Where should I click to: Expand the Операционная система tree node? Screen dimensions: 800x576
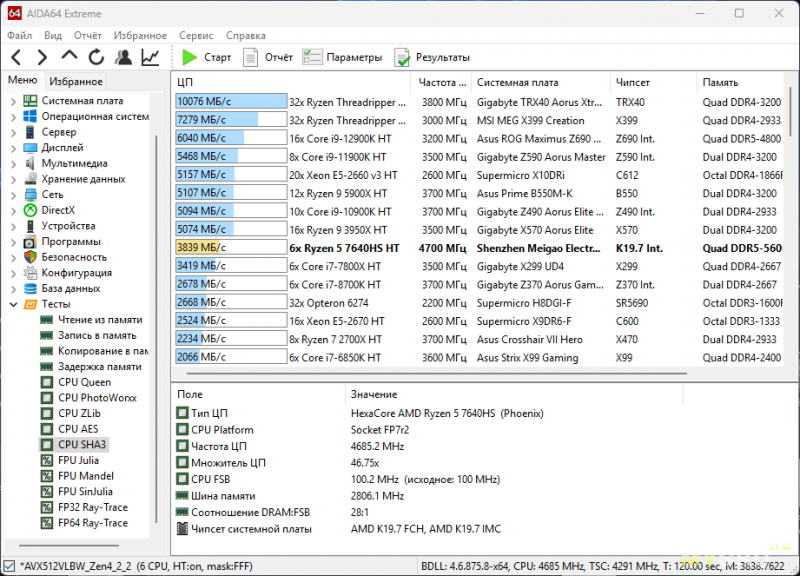coord(13,117)
